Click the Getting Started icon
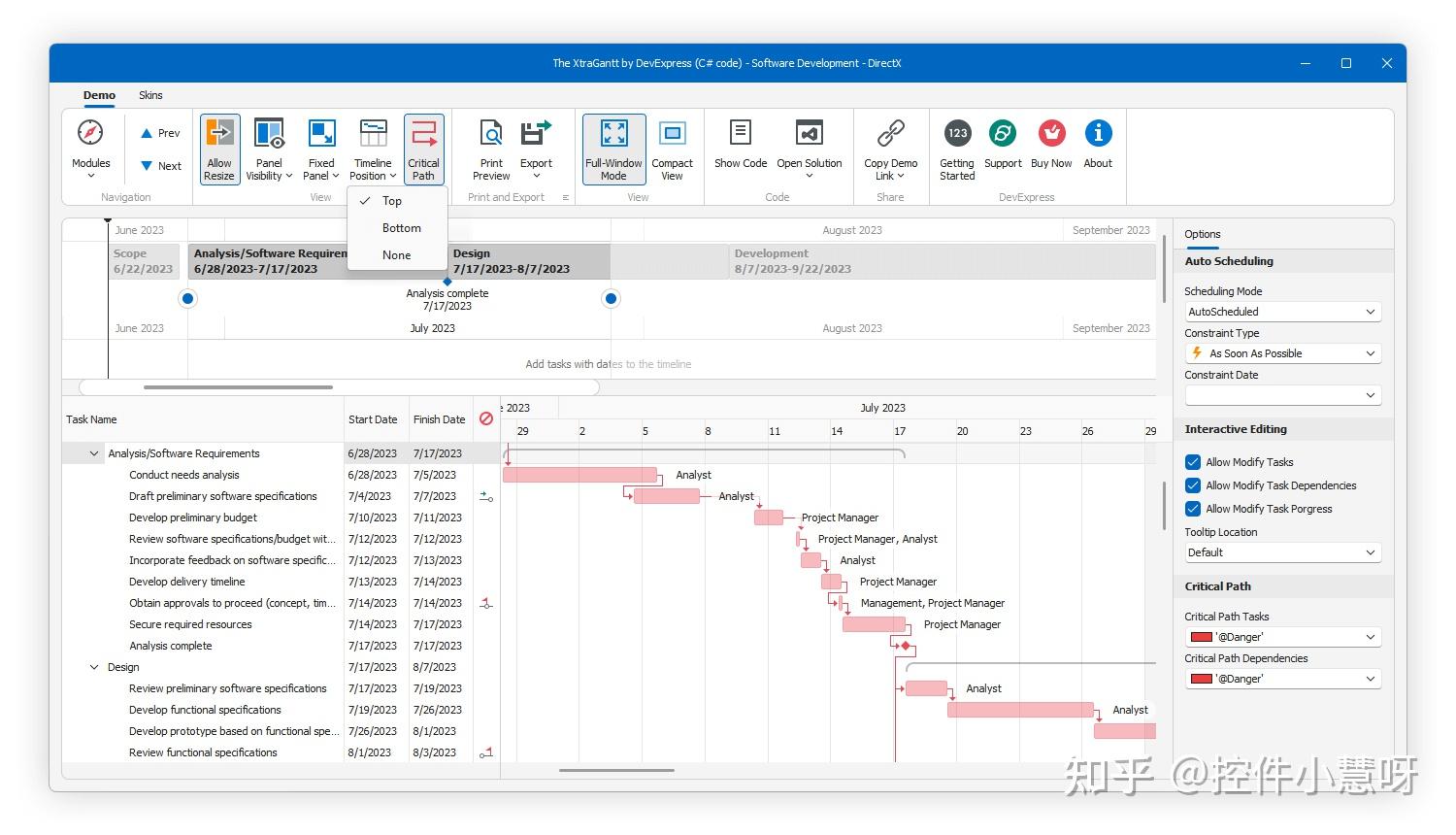The height and width of the screenshot is (835, 1456). (x=956, y=148)
